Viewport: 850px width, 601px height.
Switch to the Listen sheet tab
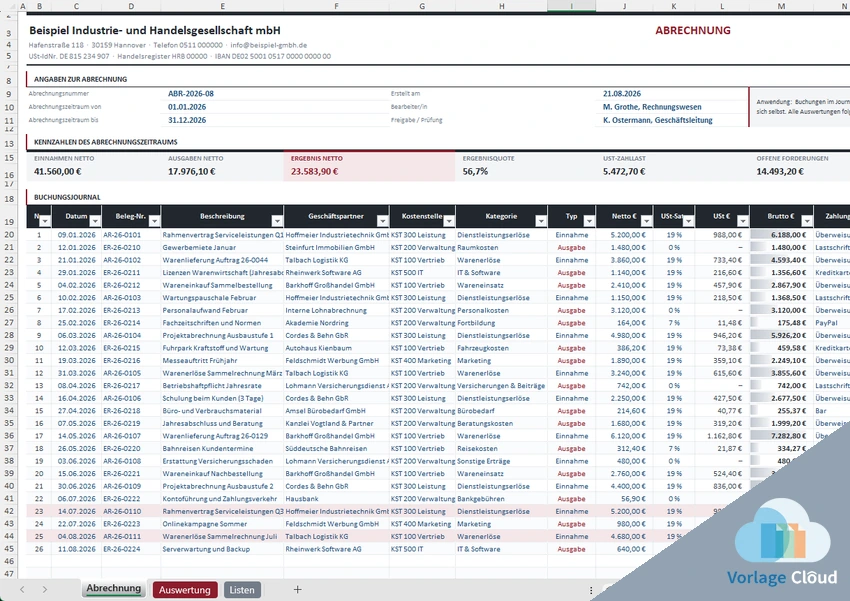[242, 590]
